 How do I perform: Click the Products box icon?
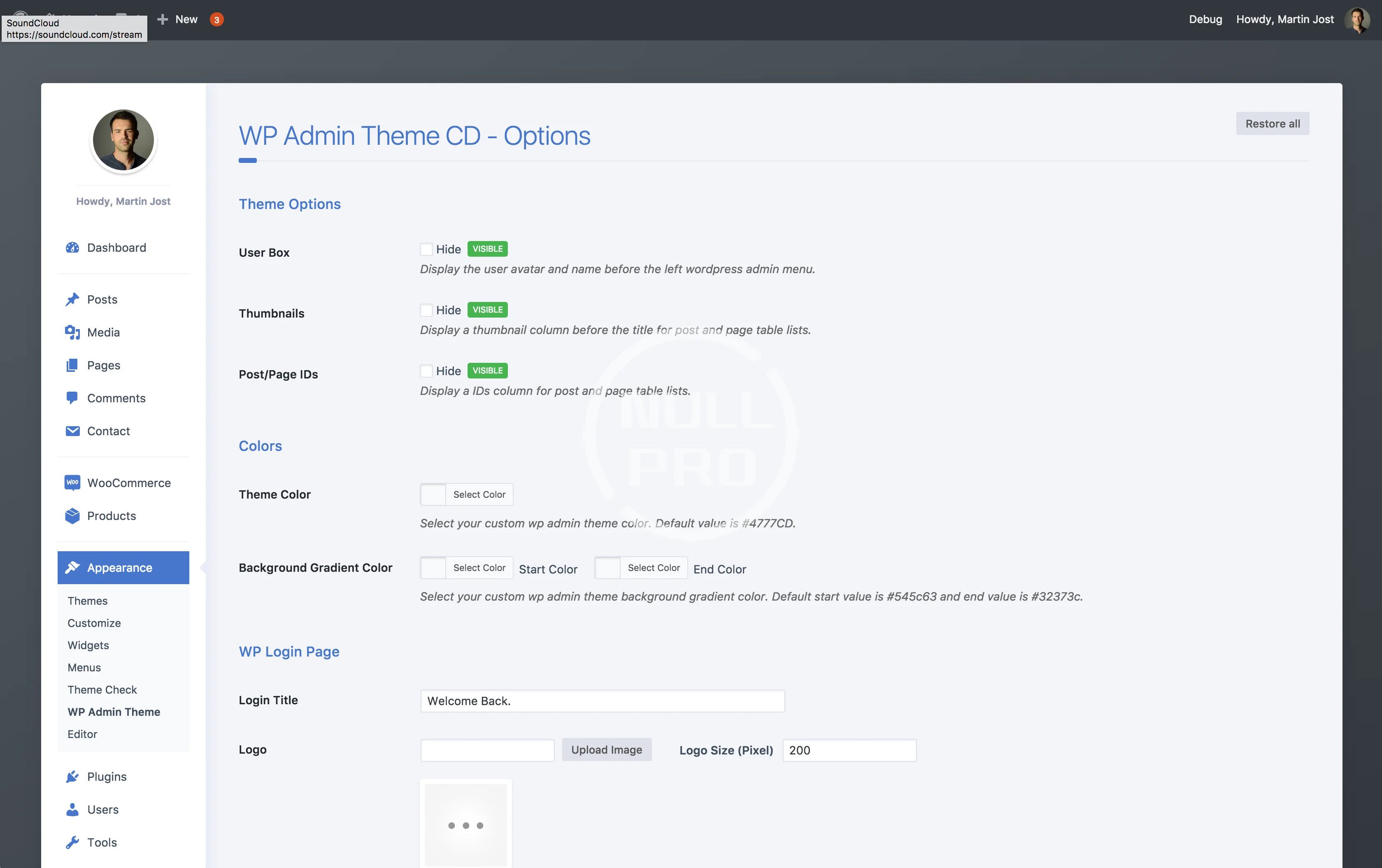72,516
